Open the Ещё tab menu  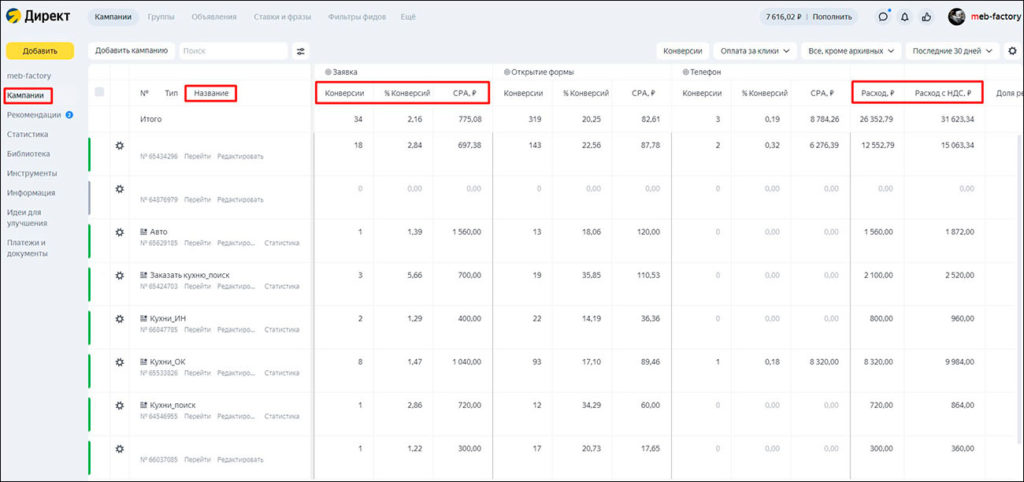408,17
